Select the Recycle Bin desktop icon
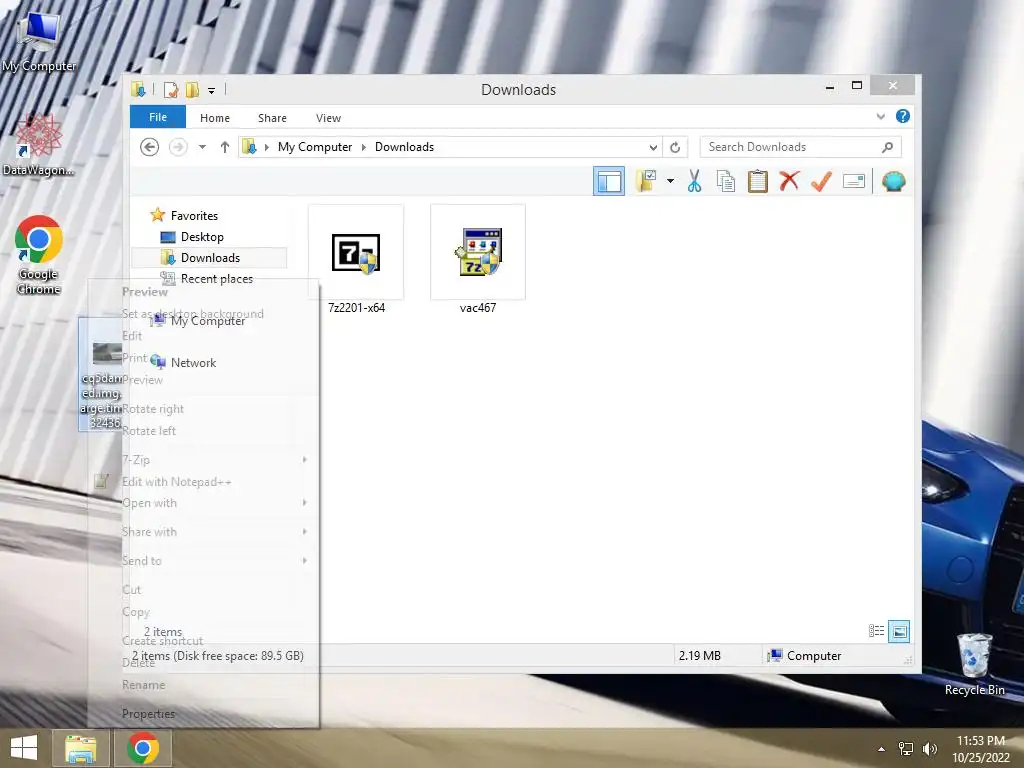 tap(974, 664)
